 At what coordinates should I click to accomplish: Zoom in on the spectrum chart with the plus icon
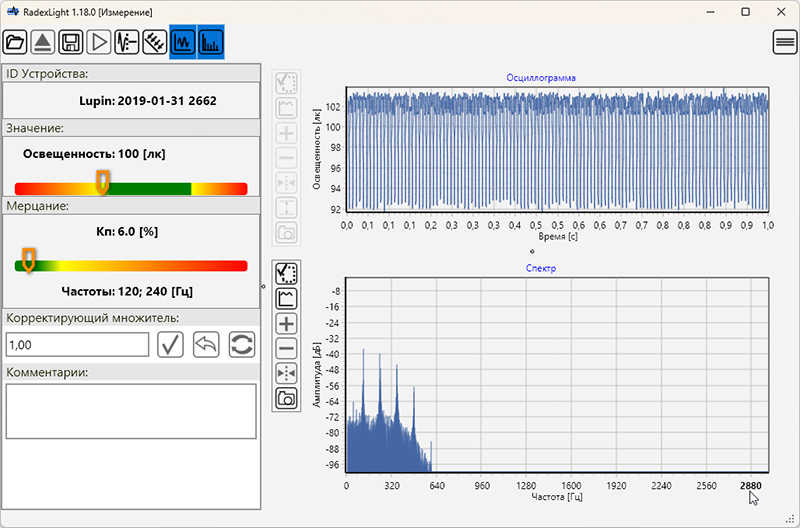click(x=286, y=324)
